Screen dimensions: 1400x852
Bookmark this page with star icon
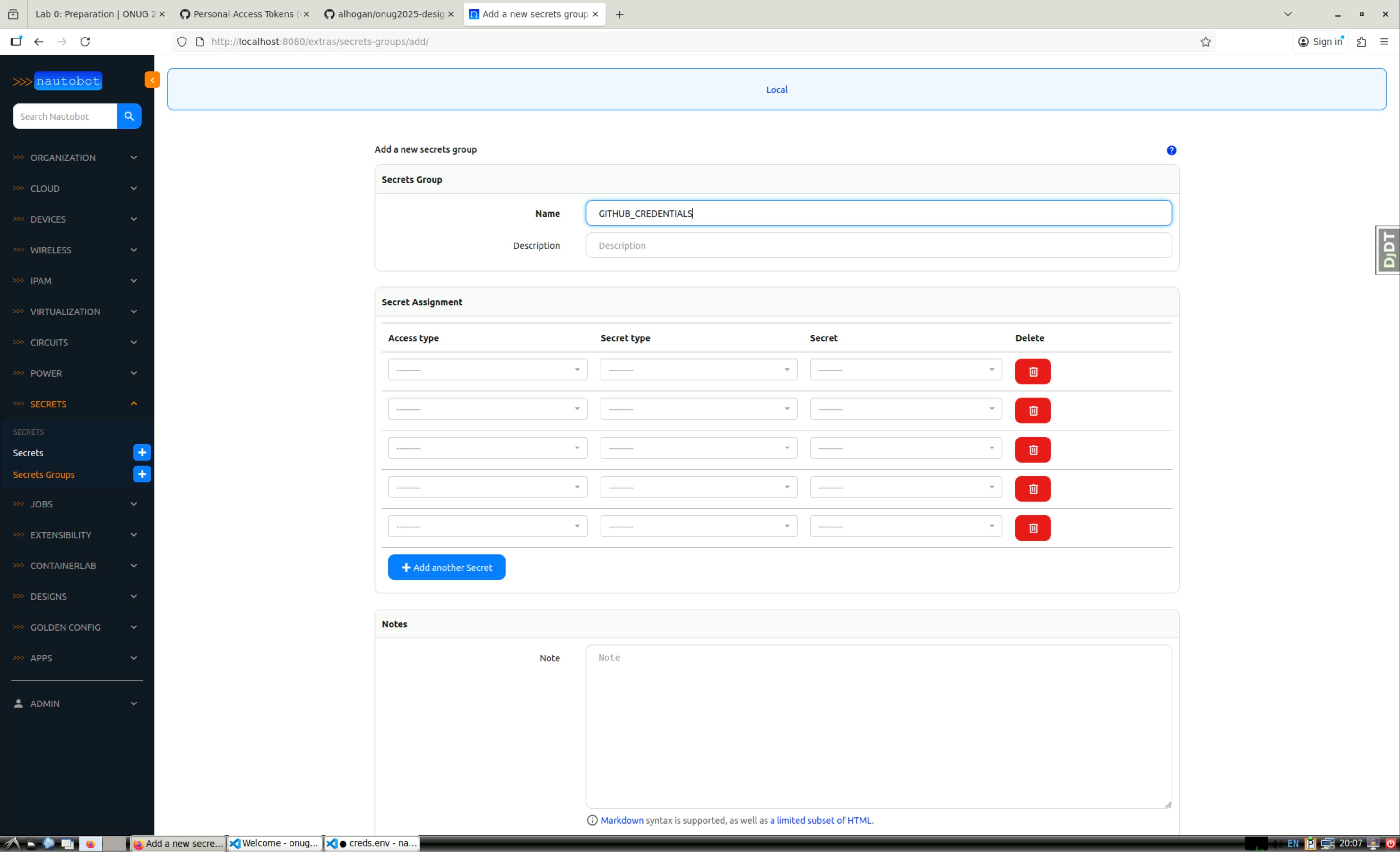(1205, 41)
